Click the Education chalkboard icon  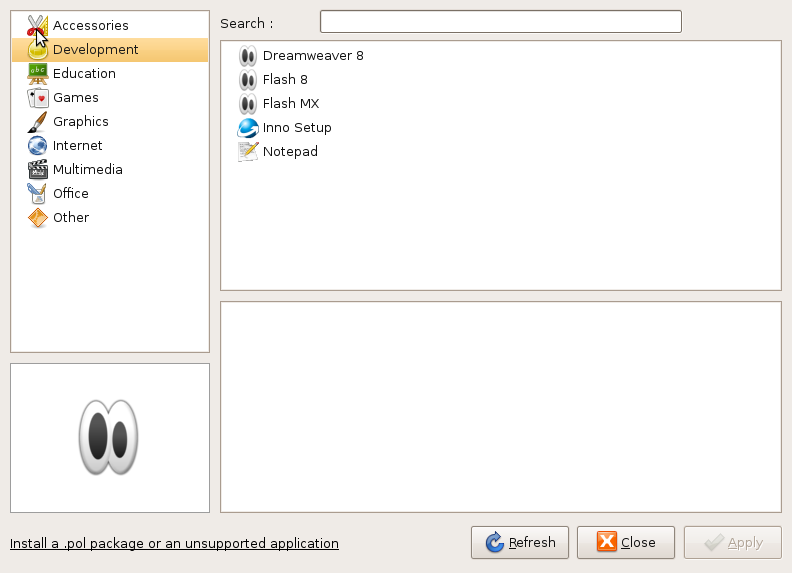[x=37, y=74]
